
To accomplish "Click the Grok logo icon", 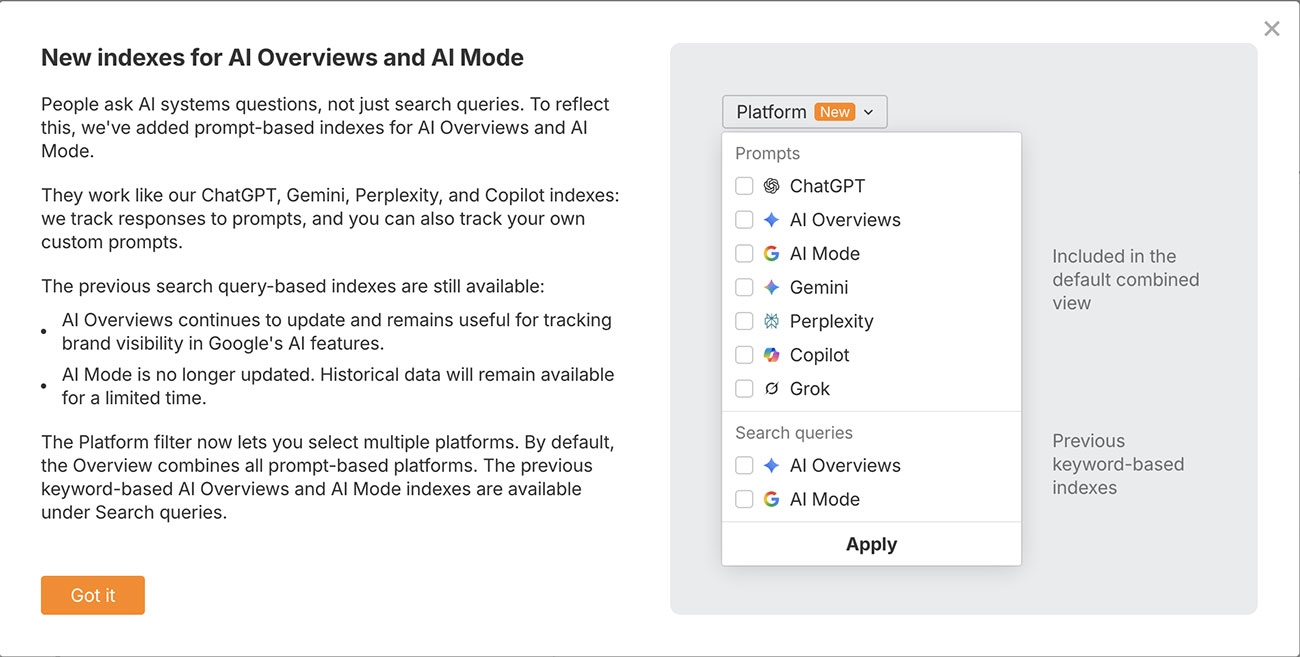I will [x=771, y=389].
